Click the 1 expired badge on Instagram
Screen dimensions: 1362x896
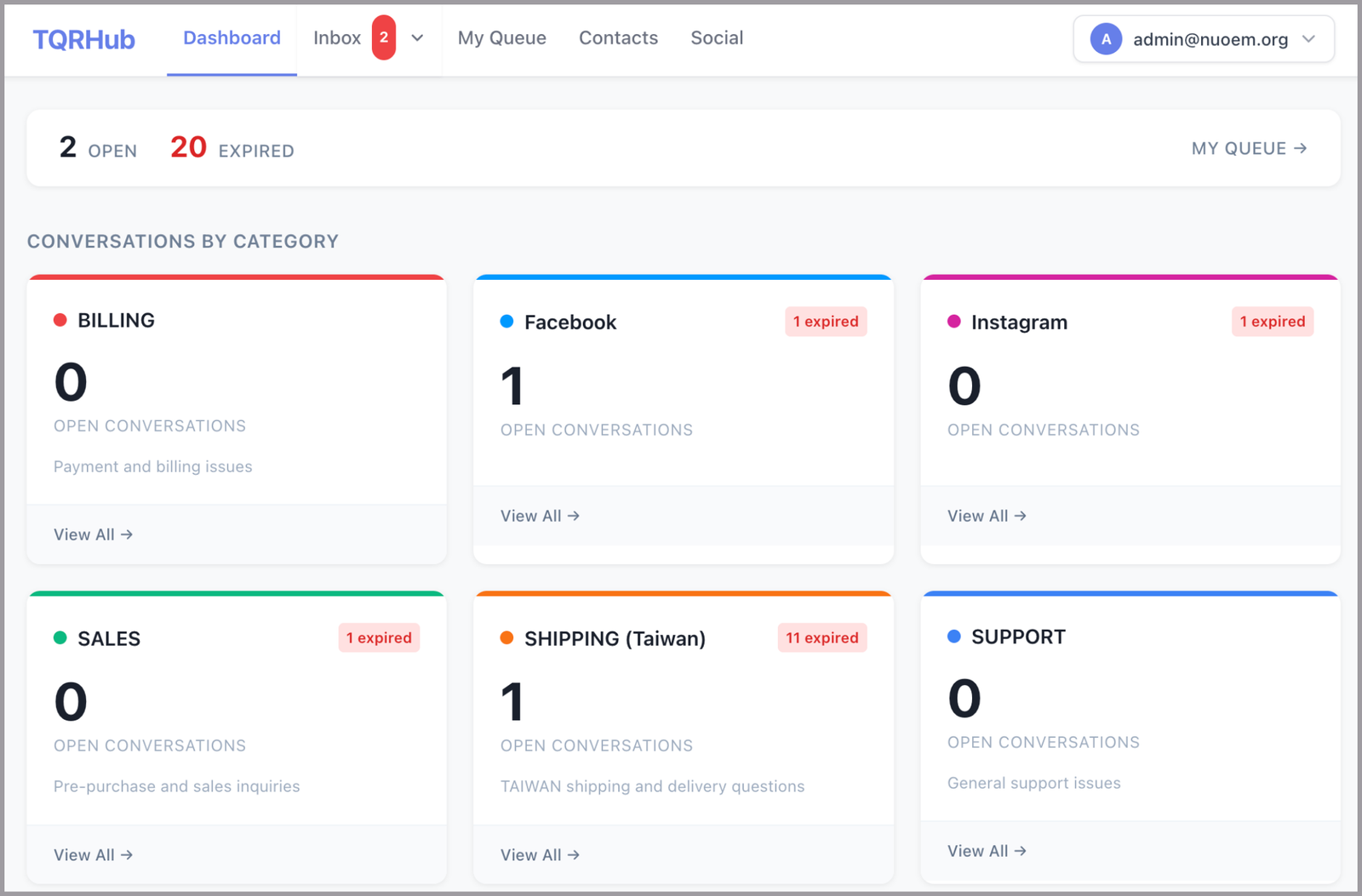(x=1273, y=322)
